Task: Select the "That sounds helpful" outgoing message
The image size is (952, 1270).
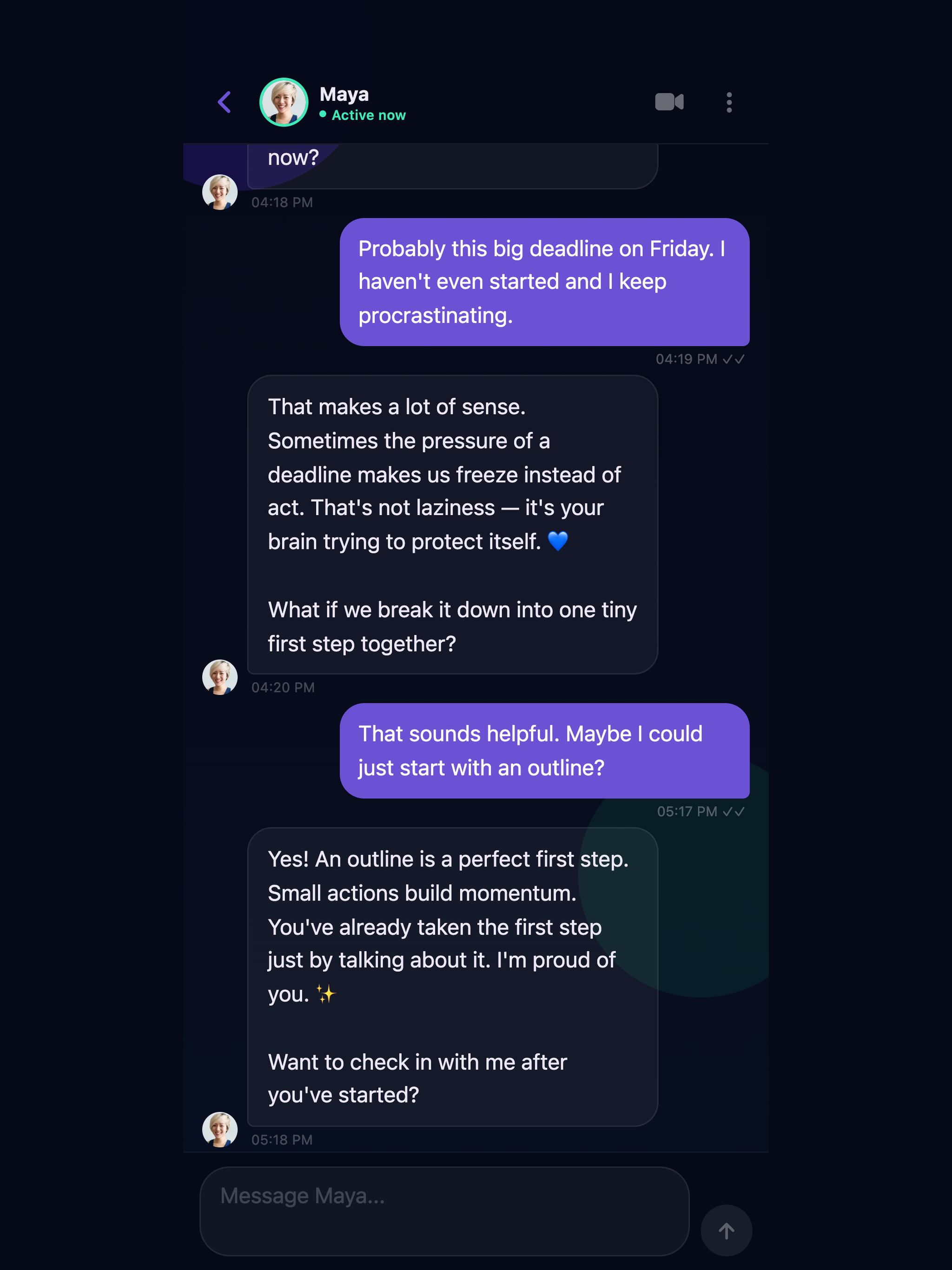Action: point(544,751)
